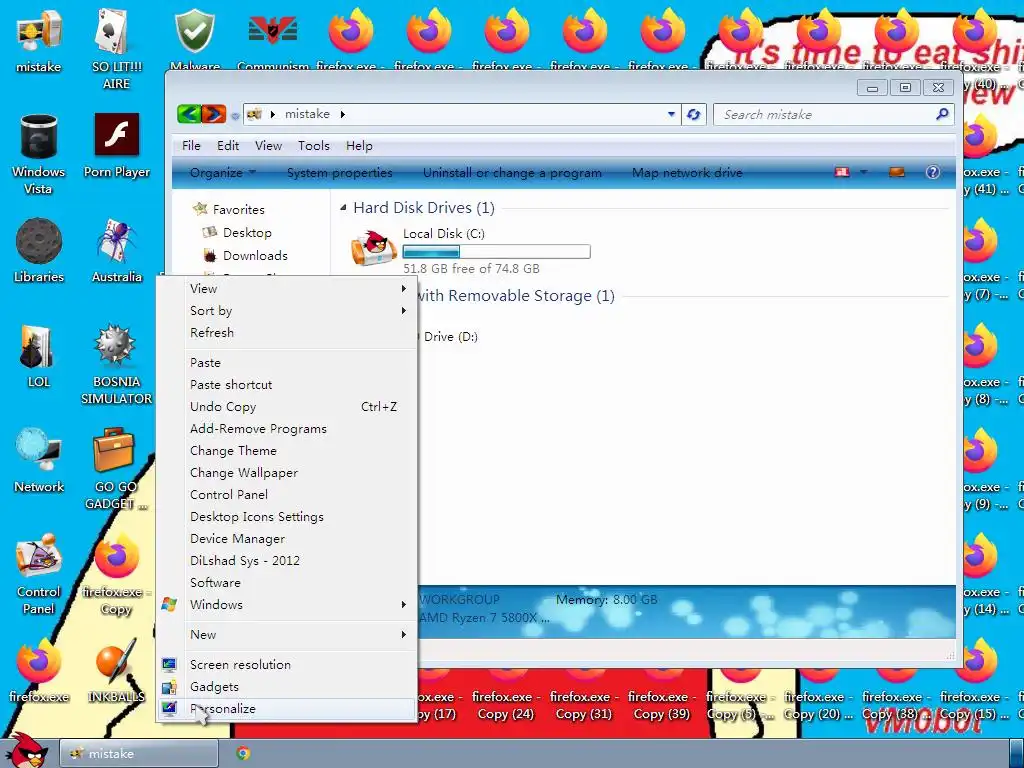Open the recent pages dropdown arrow
This screenshot has height=768, width=1024.
coord(235,116)
